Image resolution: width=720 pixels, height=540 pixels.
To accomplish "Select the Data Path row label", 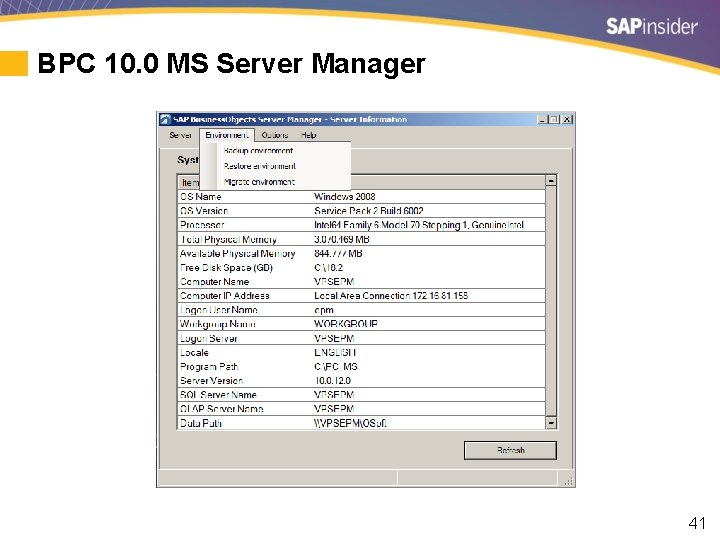I will (201, 423).
